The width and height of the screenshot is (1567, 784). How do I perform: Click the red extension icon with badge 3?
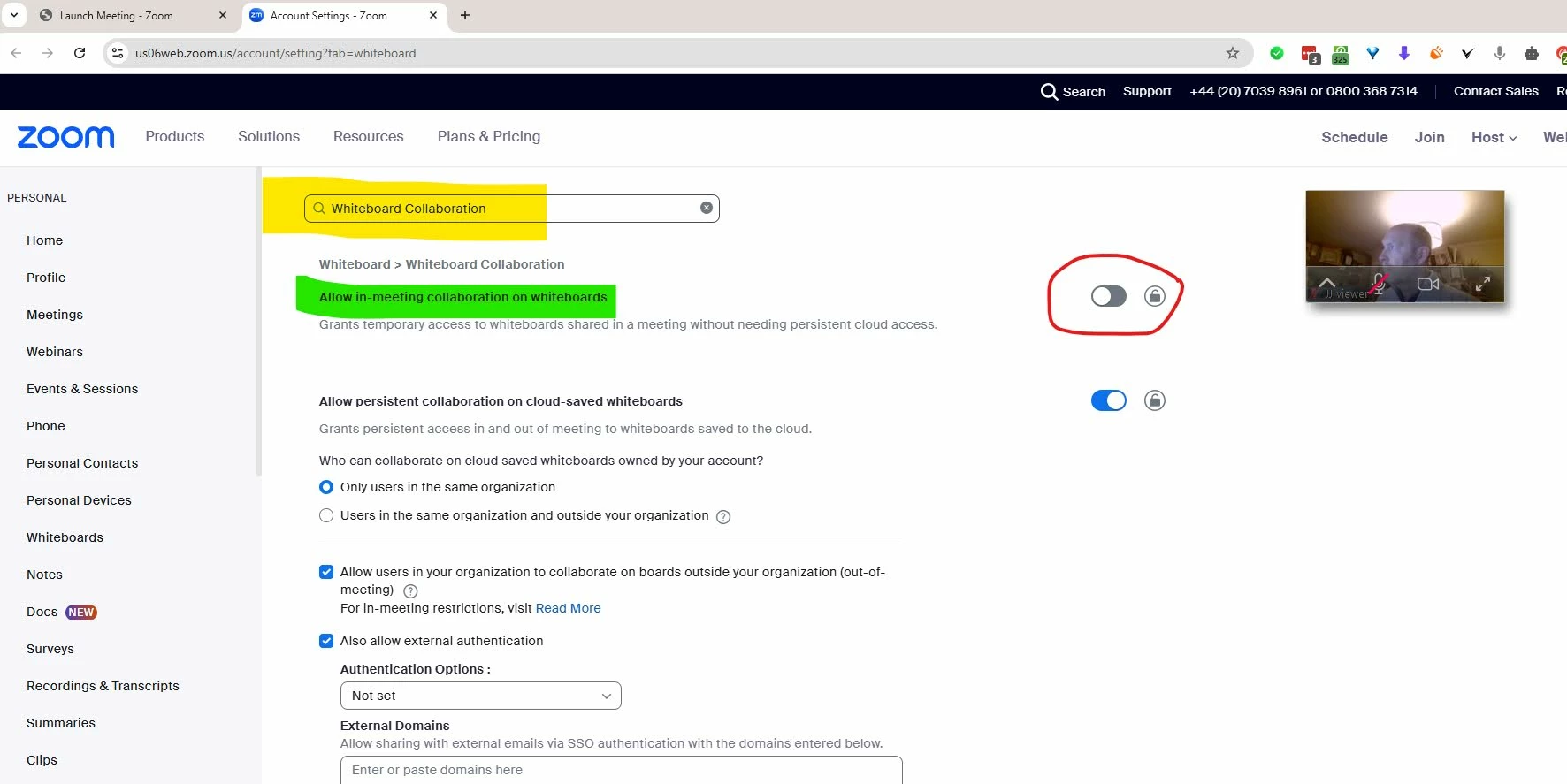tap(1310, 54)
